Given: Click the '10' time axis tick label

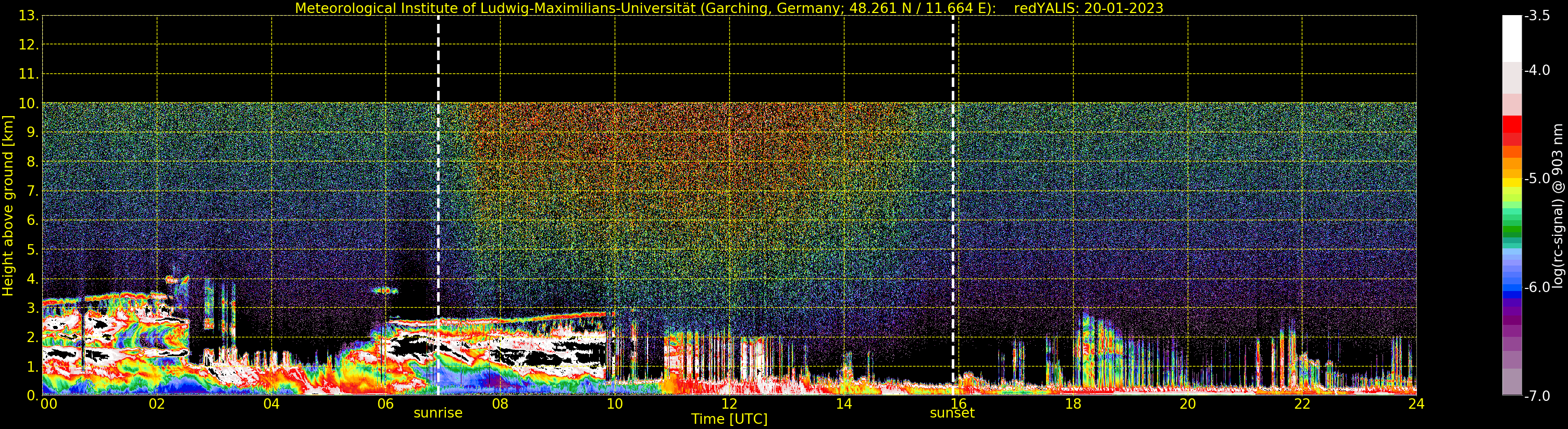Looking at the screenshot, I should tap(615, 404).
